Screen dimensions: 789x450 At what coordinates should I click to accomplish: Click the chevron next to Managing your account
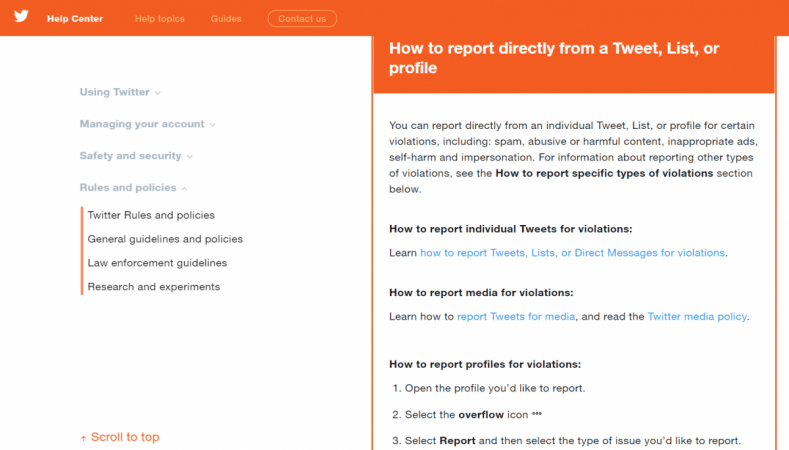click(x=212, y=125)
